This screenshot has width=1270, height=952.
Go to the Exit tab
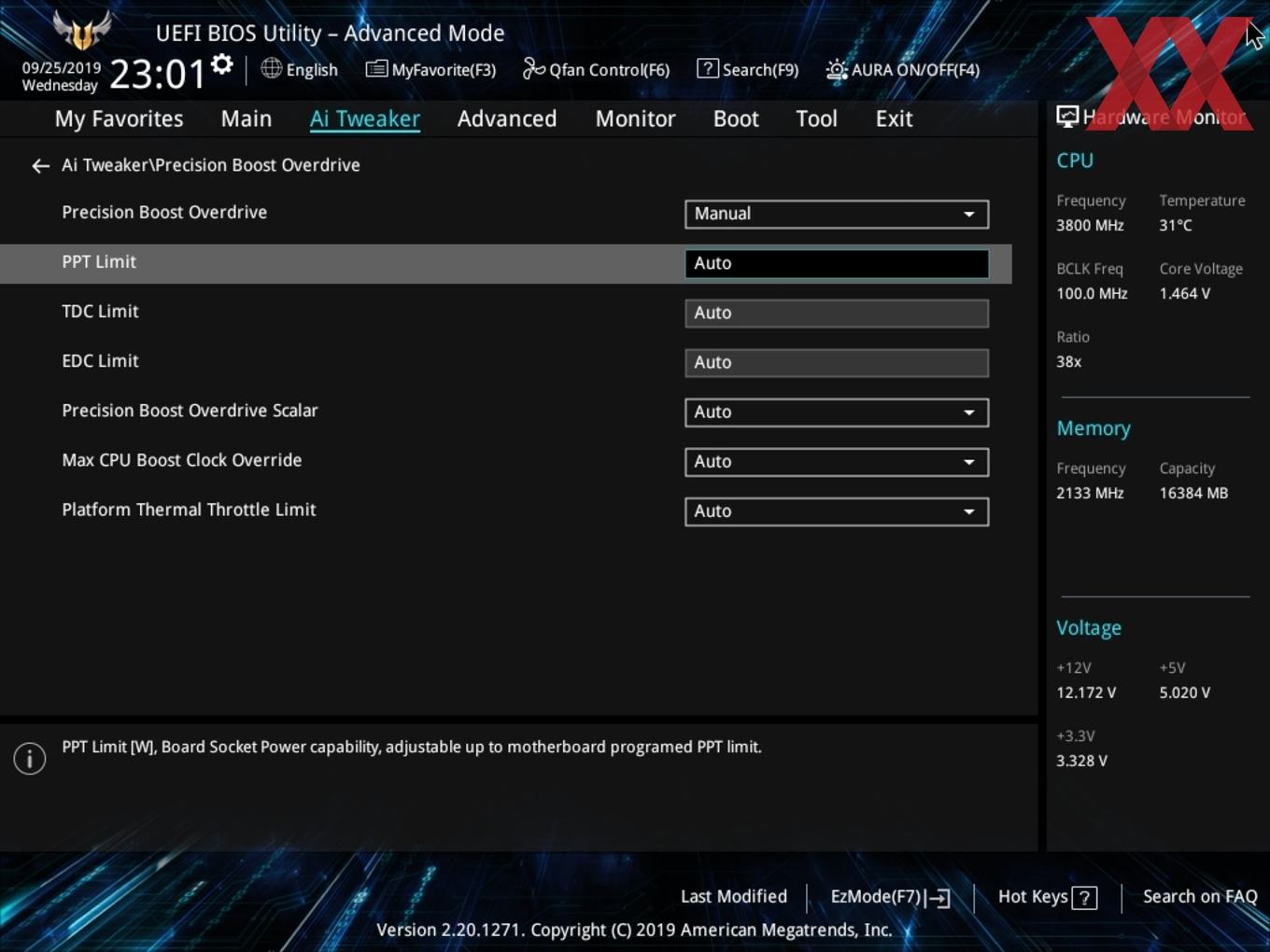[894, 119]
